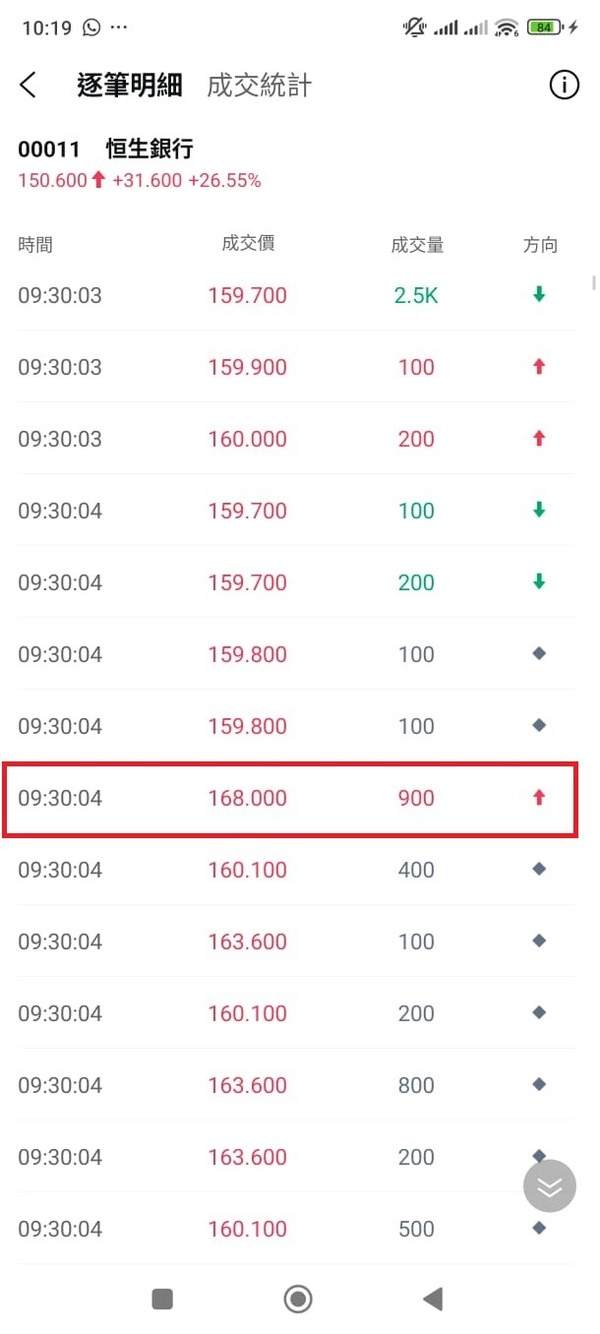Switch to the 成交統計 tab
The image size is (600, 1334).
(x=259, y=86)
